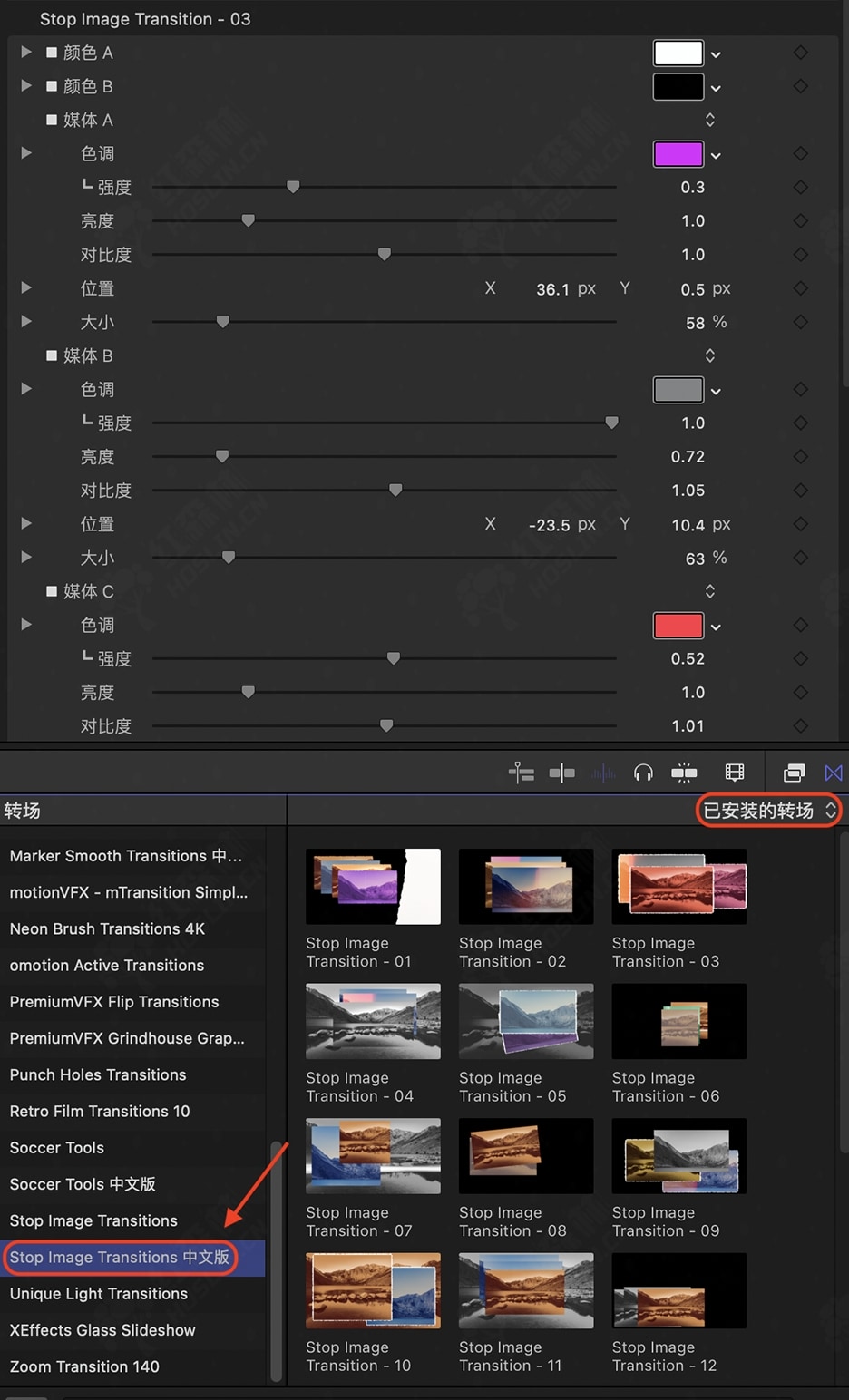Add keyframe for 媒体 B 位置 row
849x1400 pixels.
[800, 524]
